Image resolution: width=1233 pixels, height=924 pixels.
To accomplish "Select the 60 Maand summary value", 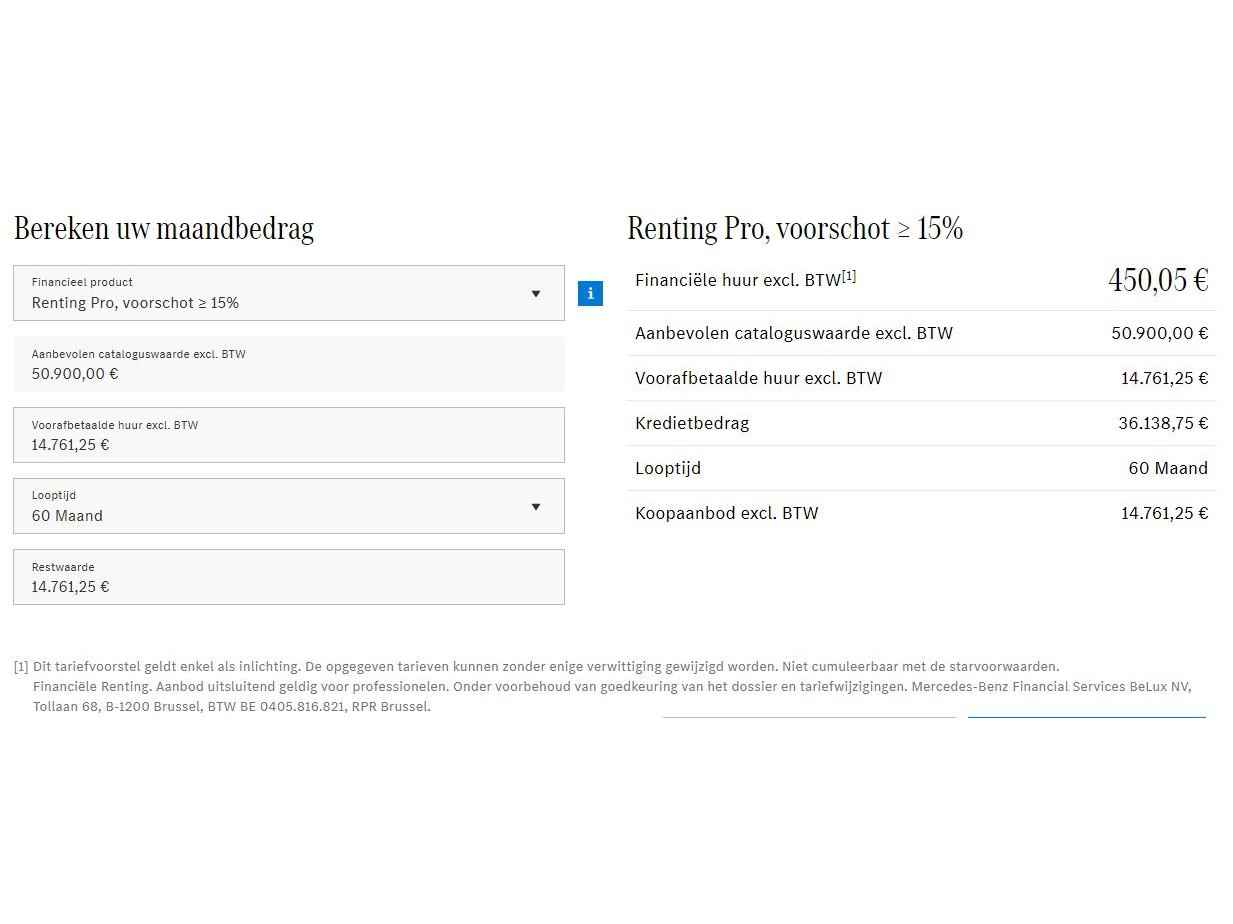I will coord(1168,468).
